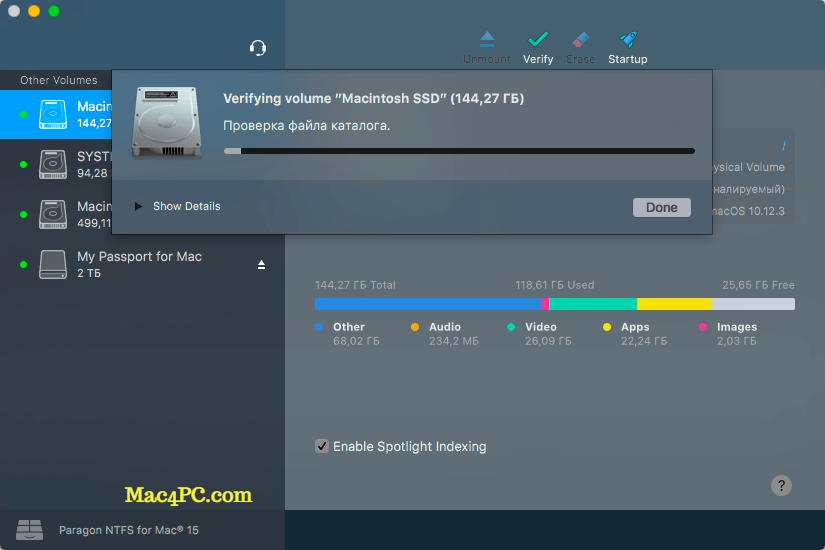
Task: Open support via the headset icon
Action: pos(258,48)
